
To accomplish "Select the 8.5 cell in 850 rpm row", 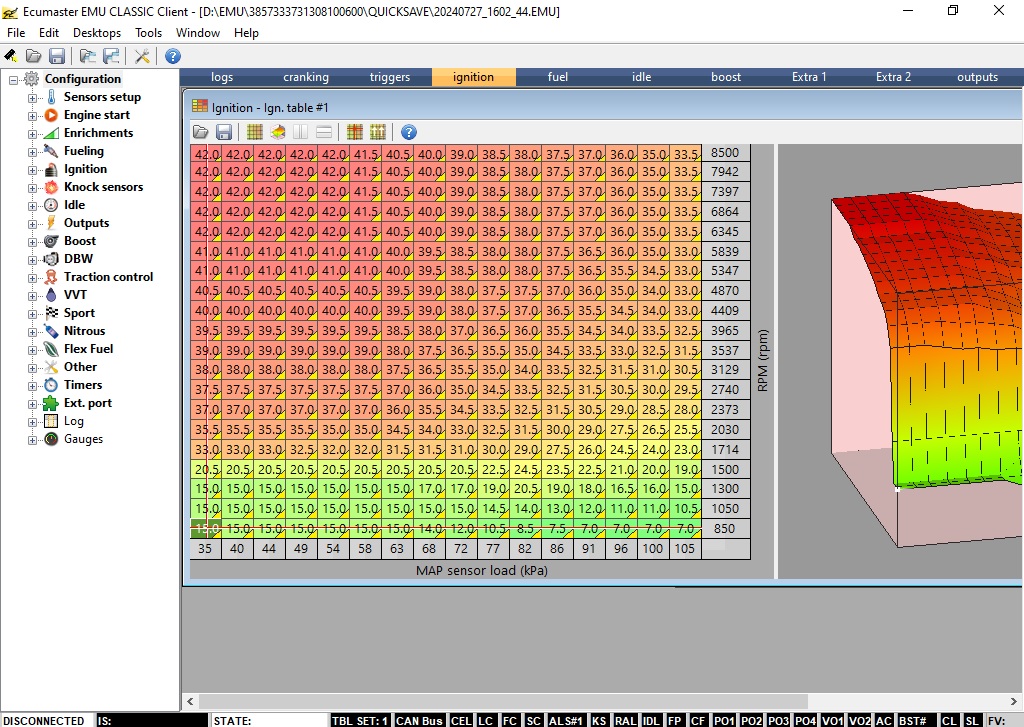I will pyautogui.click(x=525, y=529).
